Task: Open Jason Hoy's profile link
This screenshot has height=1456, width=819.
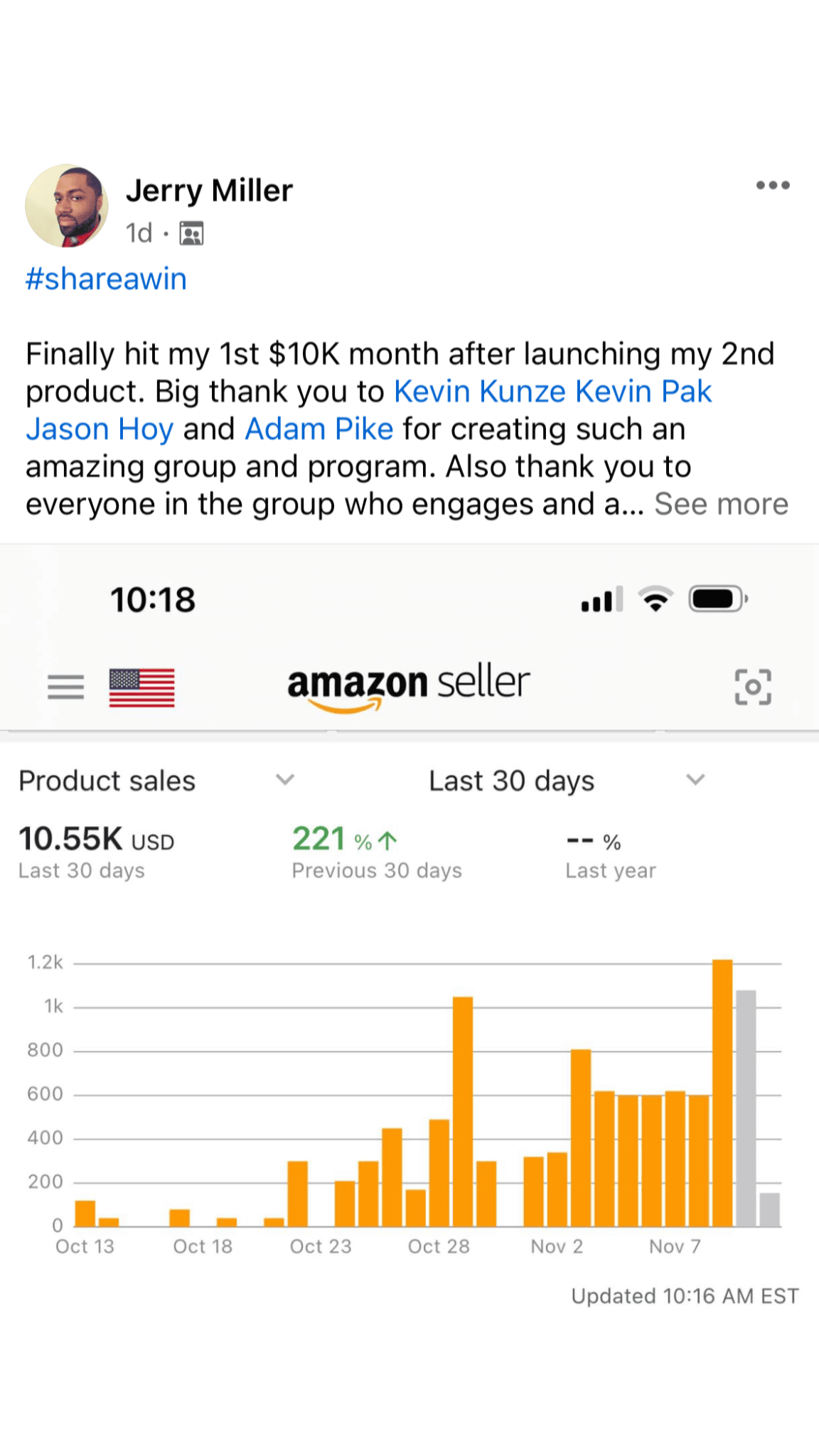Action: (x=100, y=429)
